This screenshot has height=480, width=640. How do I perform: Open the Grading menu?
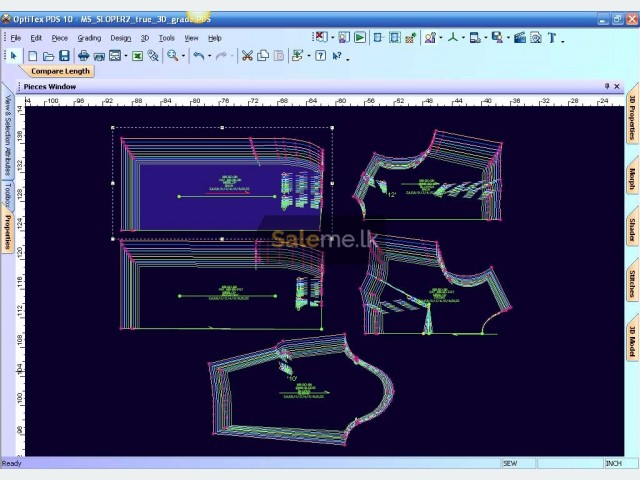point(89,38)
